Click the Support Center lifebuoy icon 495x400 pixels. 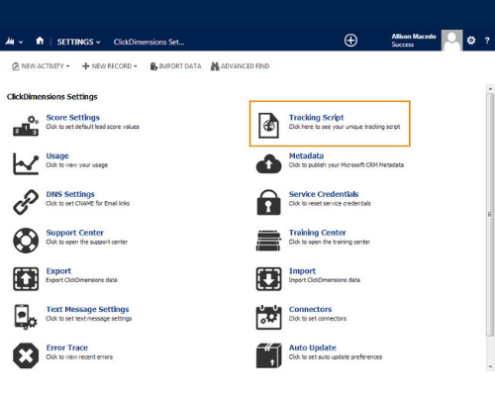tap(26, 240)
